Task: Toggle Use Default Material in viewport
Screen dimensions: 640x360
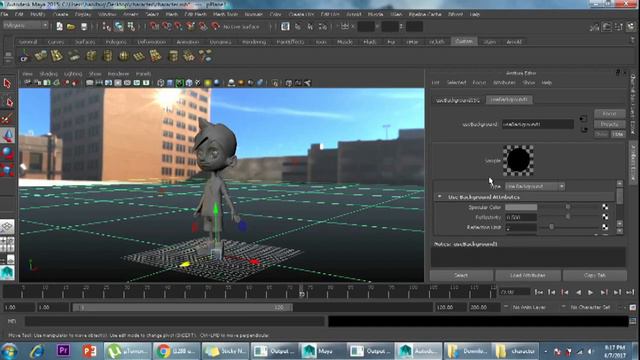Action: [180, 83]
